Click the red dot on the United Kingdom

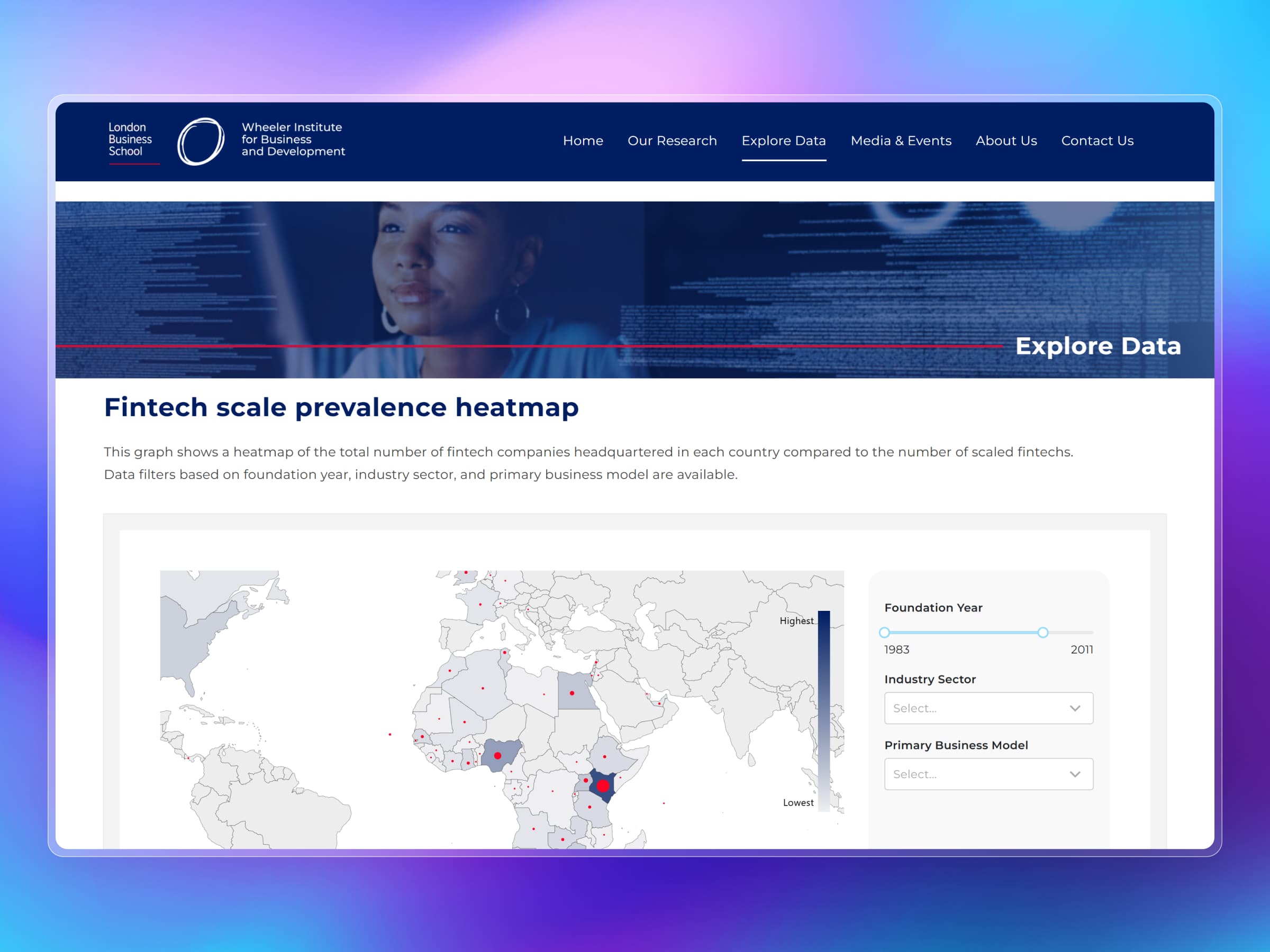click(467, 573)
